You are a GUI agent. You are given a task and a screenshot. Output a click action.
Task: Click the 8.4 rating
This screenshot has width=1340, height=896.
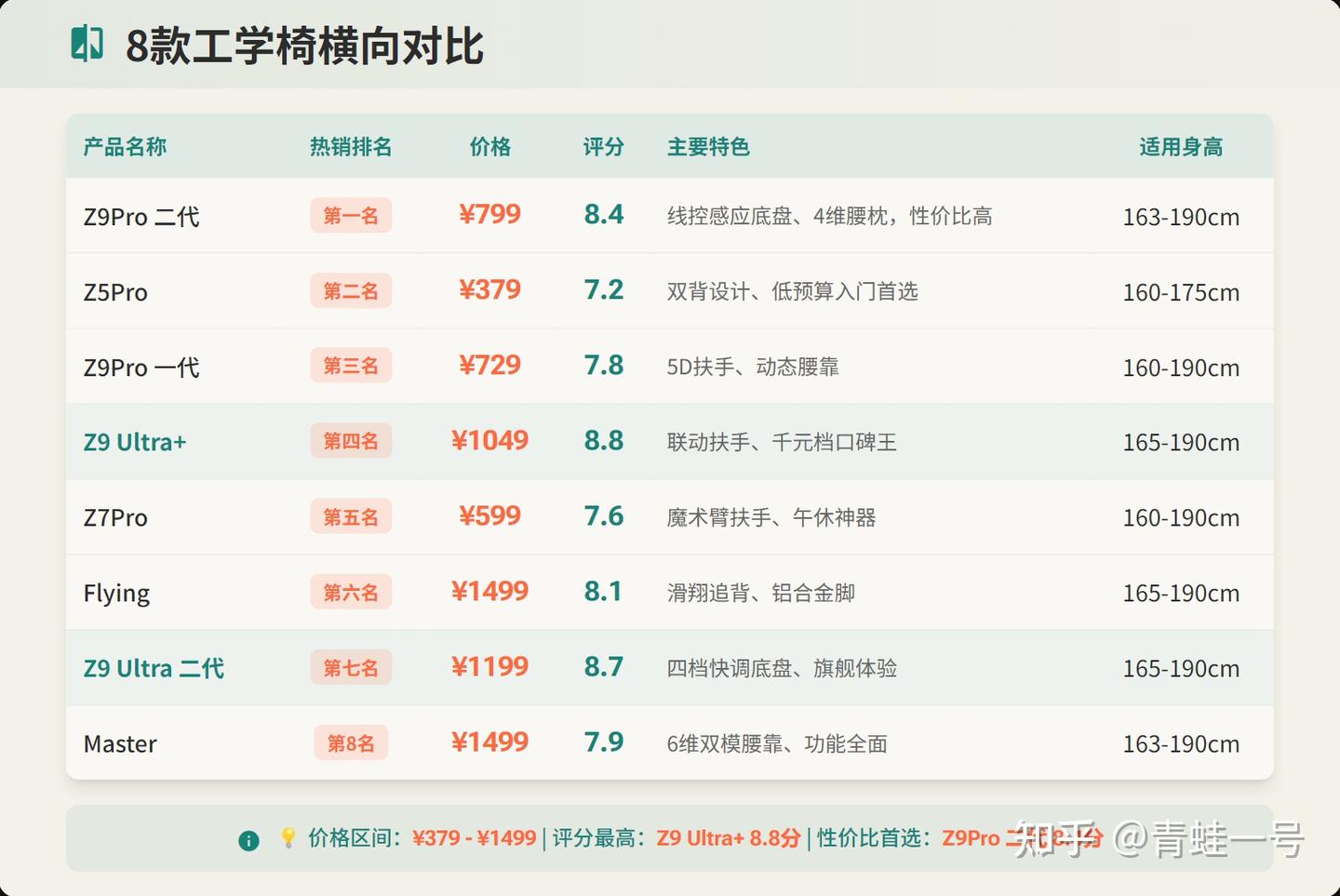pyautogui.click(x=604, y=214)
